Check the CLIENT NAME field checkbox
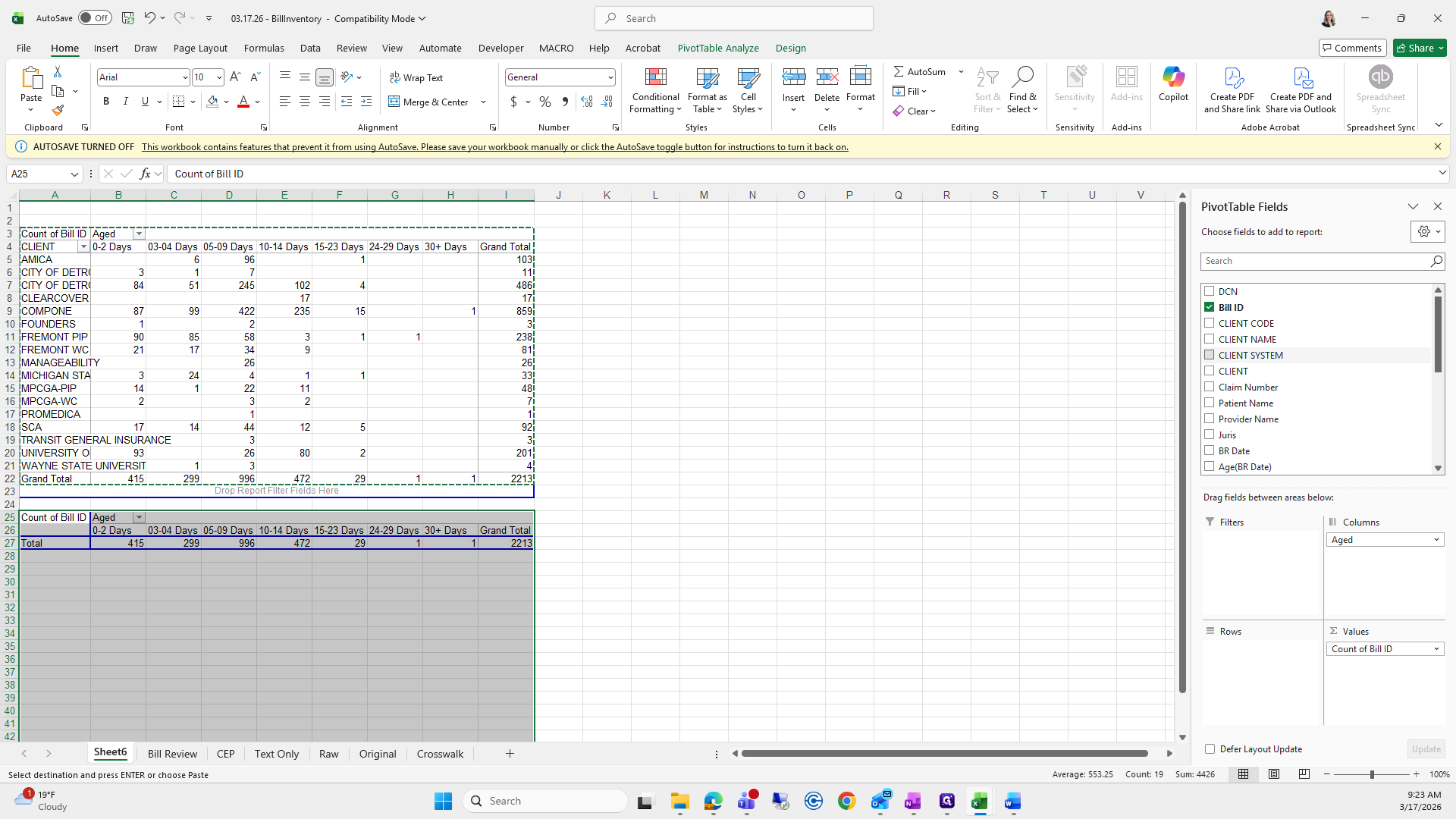Viewport: 1456px width, 819px height. (x=1210, y=339)
